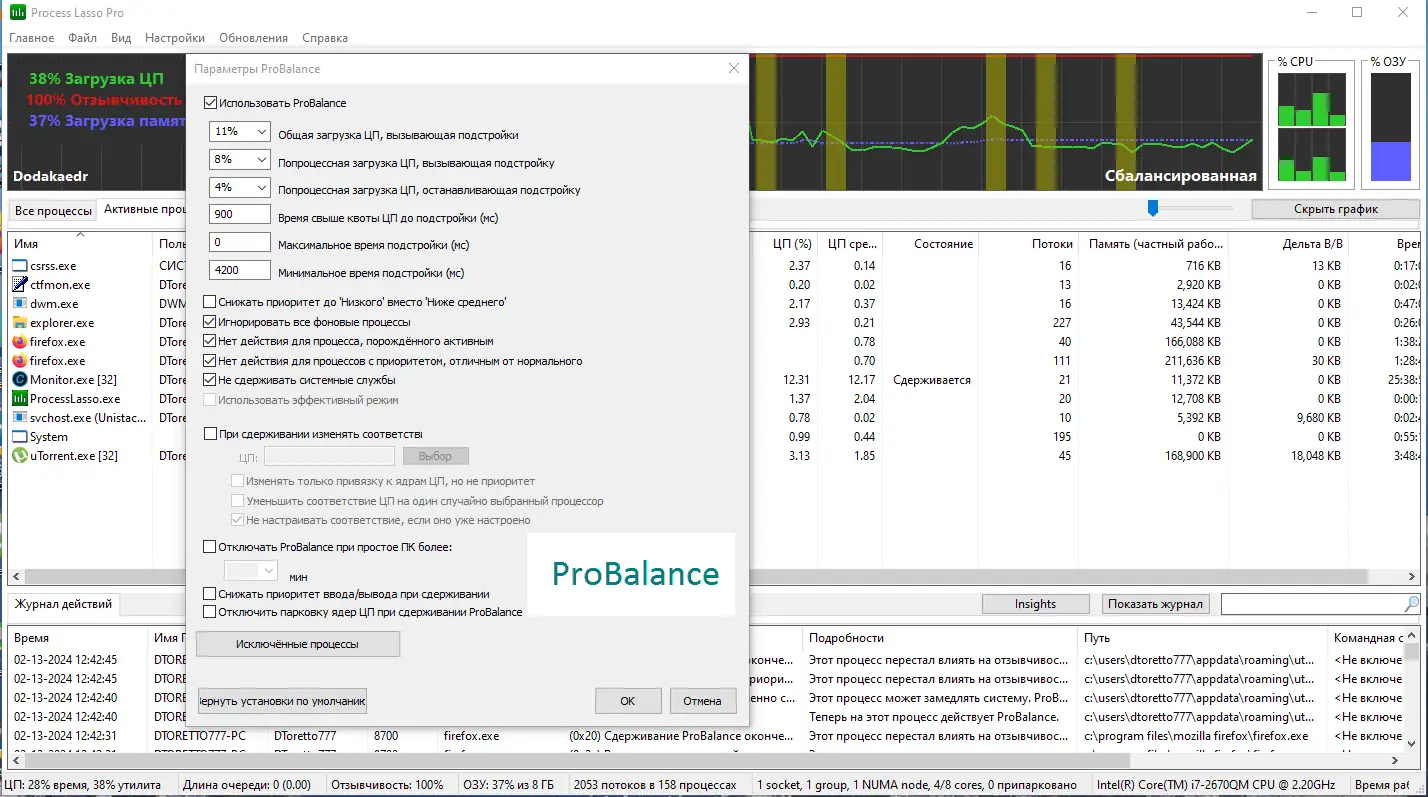
Task: Uncheck Использовать ProBalance
Action: 209,102
